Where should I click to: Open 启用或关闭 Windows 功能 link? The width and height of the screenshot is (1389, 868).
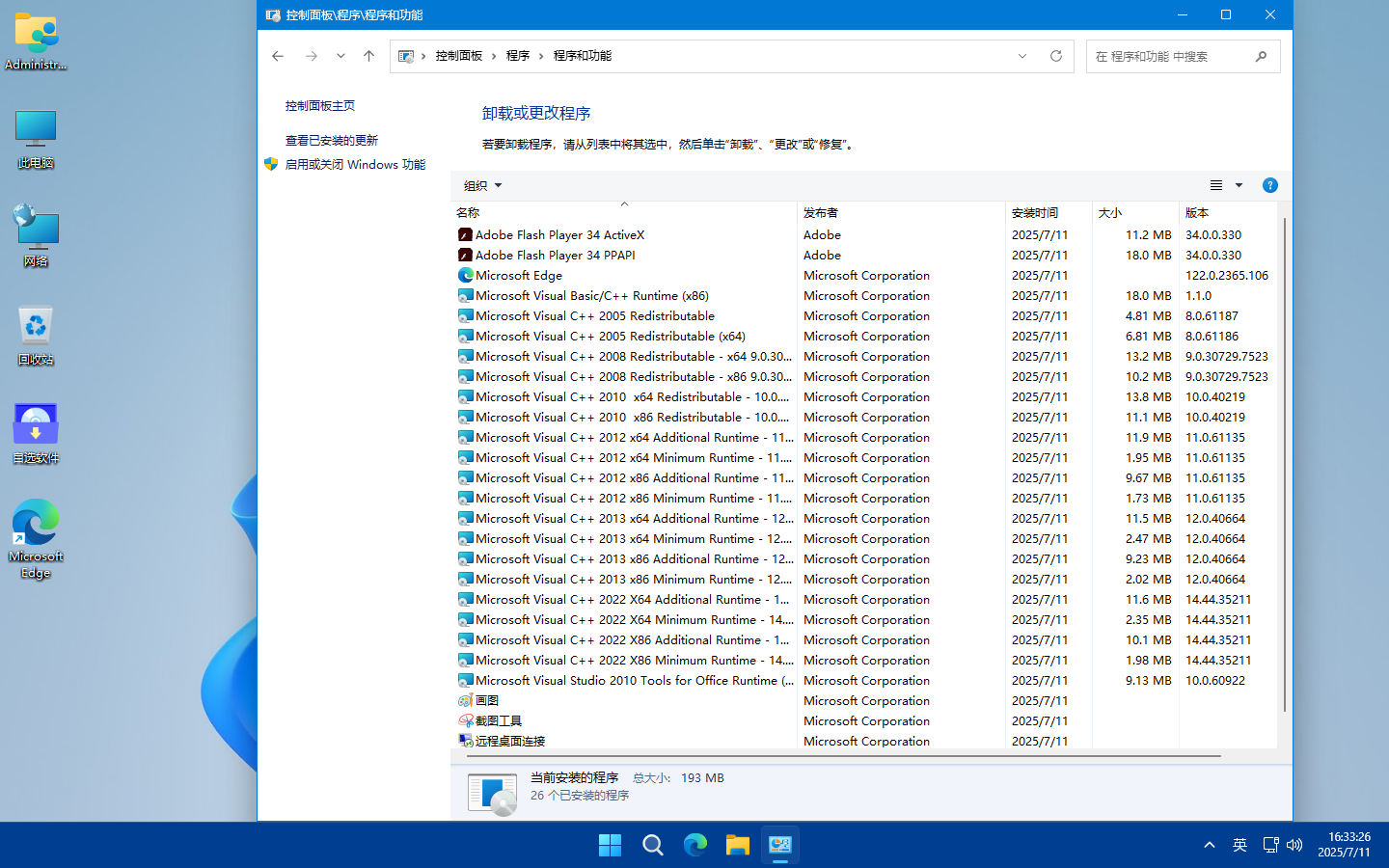click(x=355, y=165)
